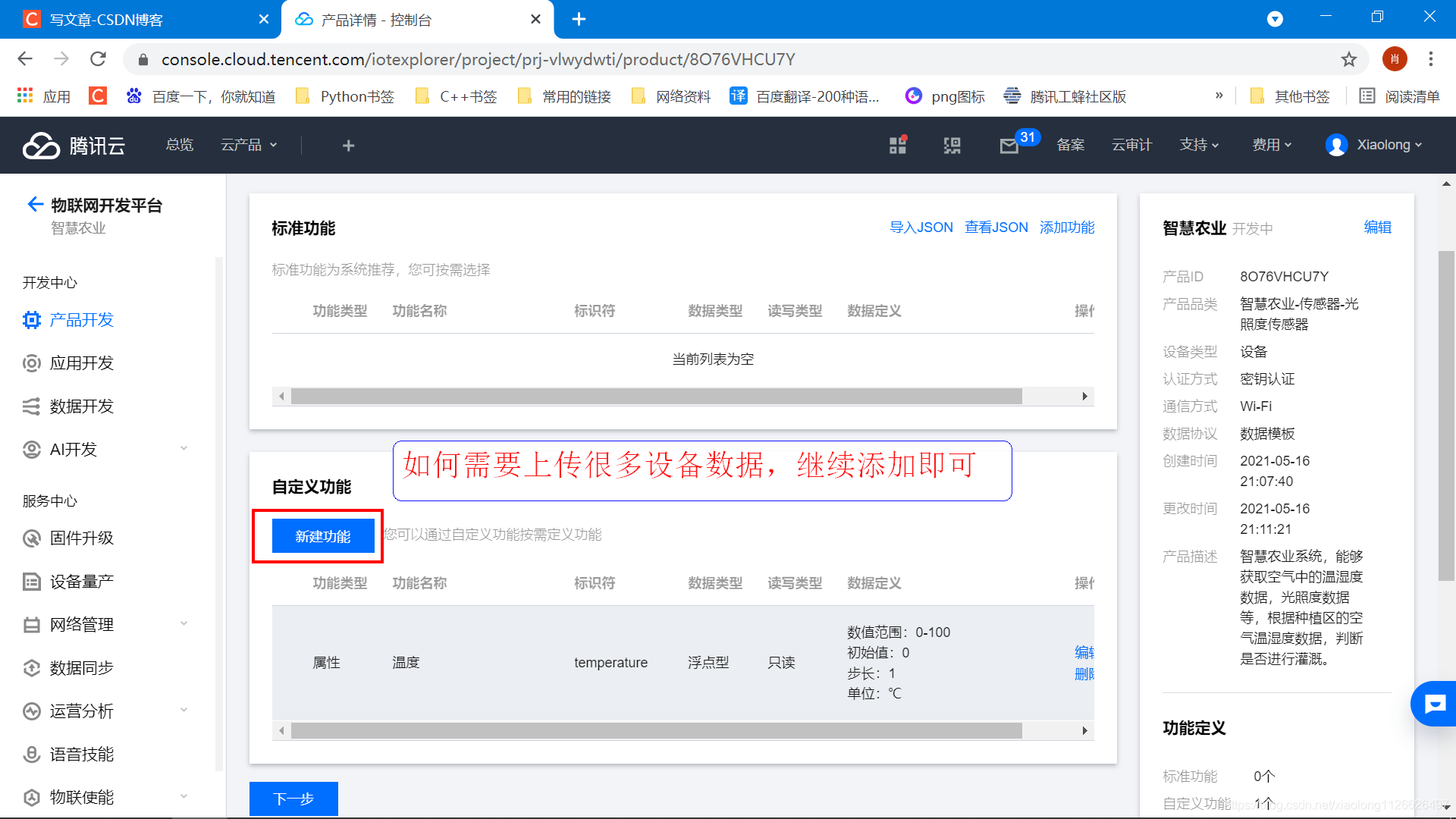Open the 查看JSON link
Screen dimensions: 1456x819
pos(996,227)
